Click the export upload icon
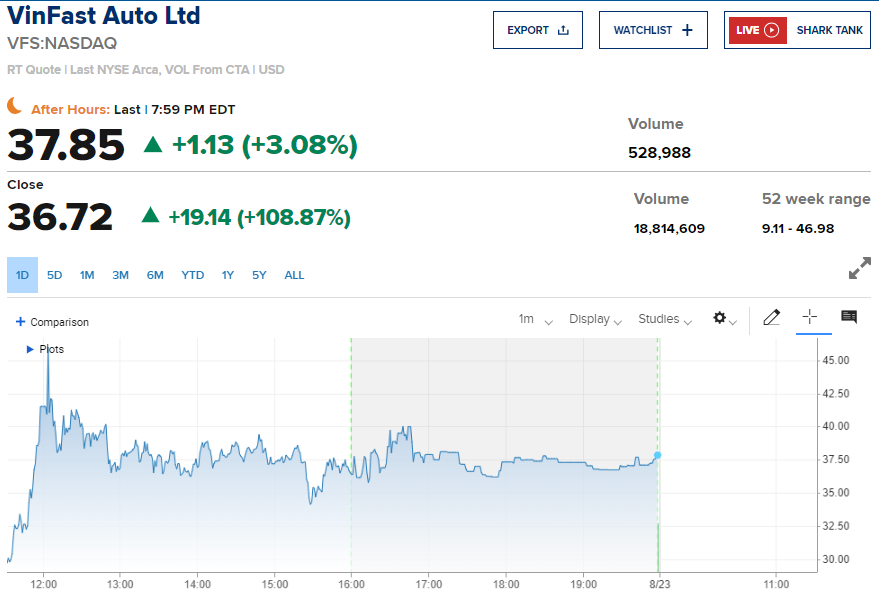879x603 pixels. [x=563, y=30]
